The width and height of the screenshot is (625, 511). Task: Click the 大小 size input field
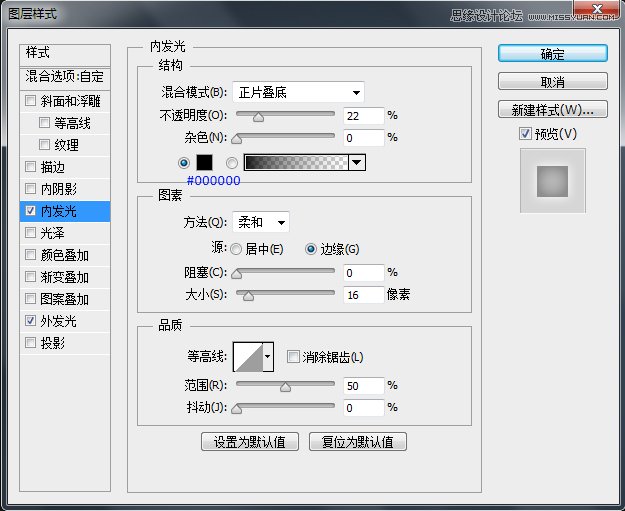pos(363,294)
